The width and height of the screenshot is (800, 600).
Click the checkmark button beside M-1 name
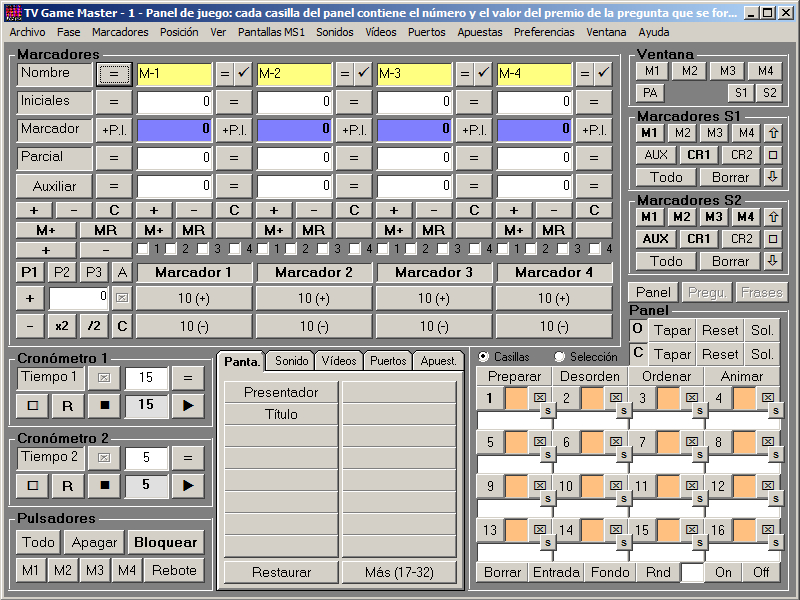[x=243, y=73]
